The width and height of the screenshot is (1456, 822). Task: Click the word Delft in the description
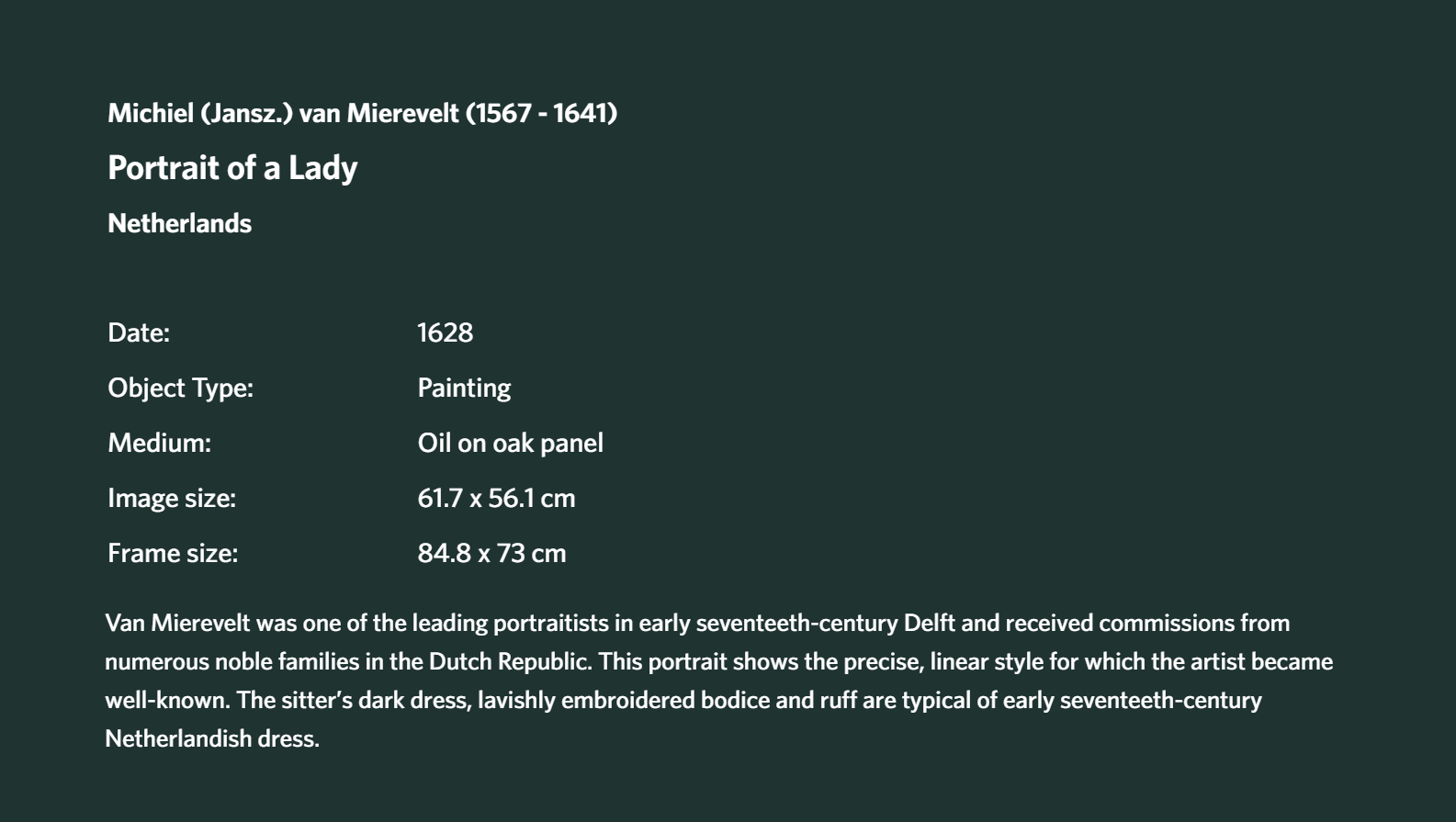930,623
